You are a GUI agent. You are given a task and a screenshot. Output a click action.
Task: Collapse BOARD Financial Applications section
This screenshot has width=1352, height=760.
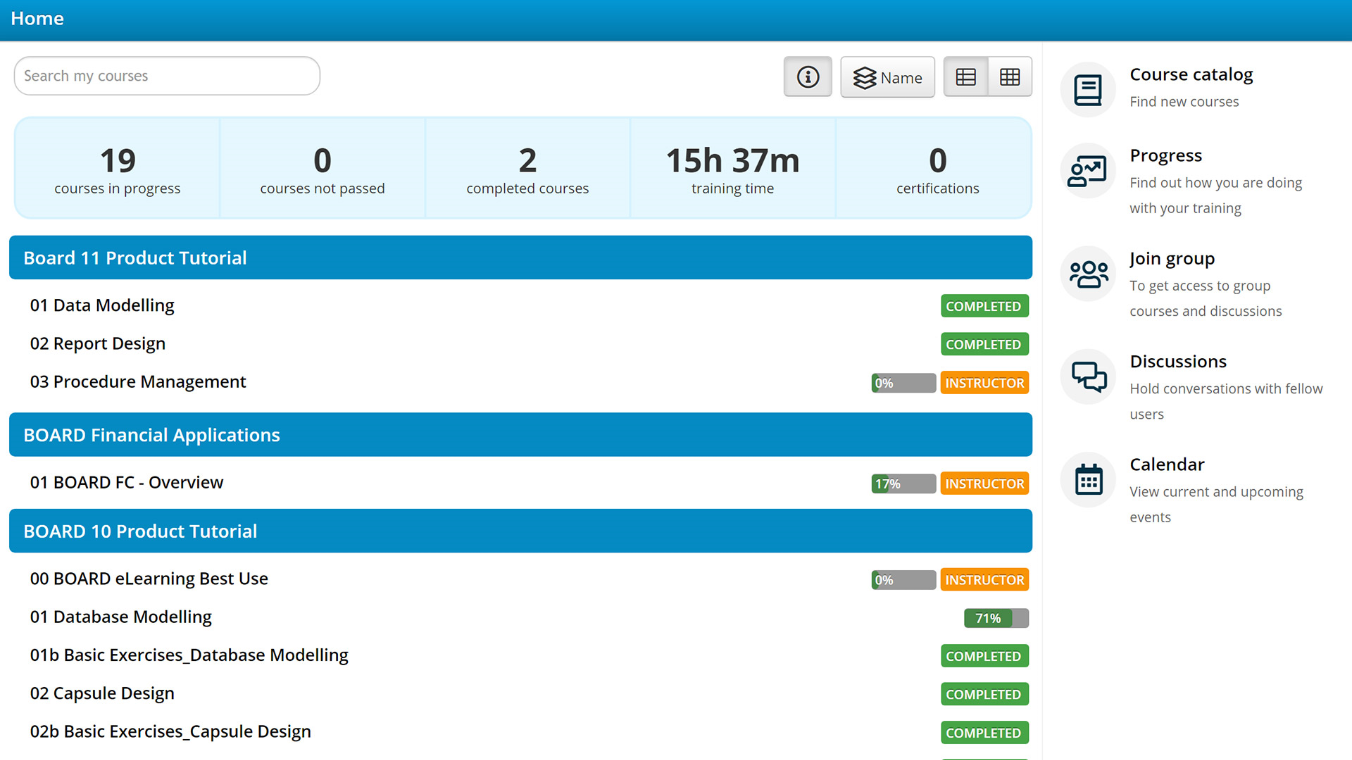coord(520,435)
